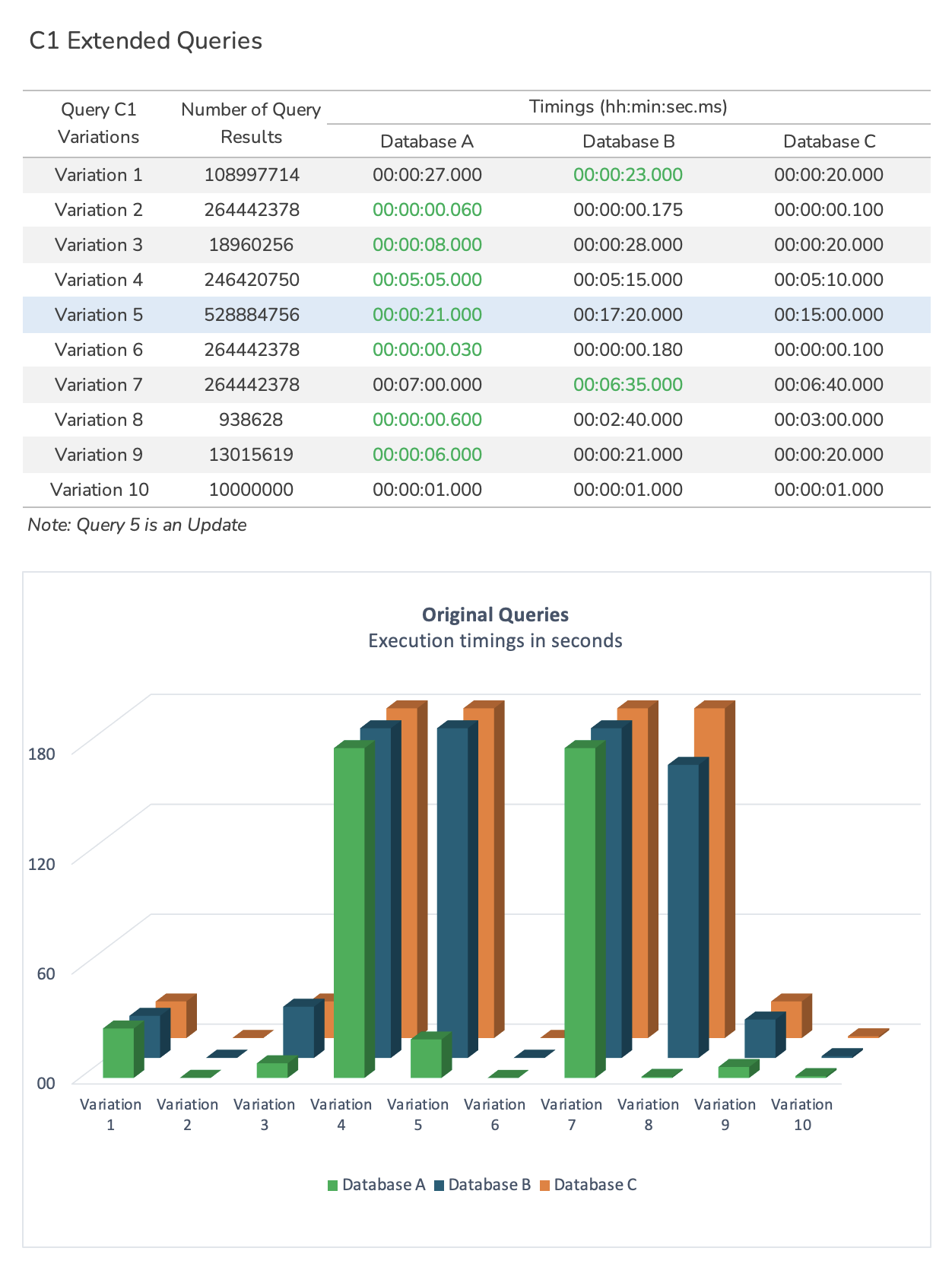Click the Number of Query Results header

tap(251, 123)
